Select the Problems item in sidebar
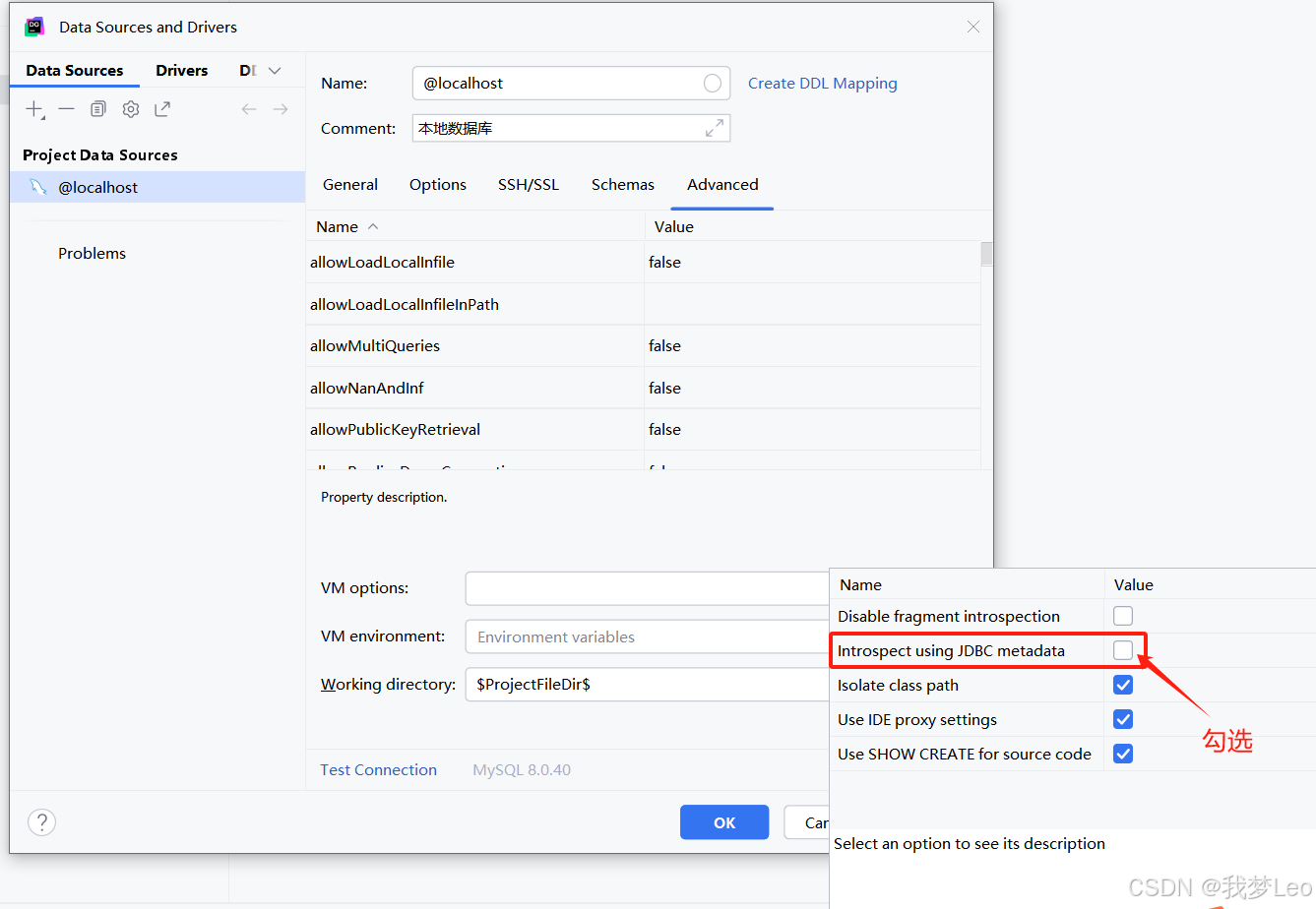The height and width of the screenshot is (909, 1316). point(93,254)
